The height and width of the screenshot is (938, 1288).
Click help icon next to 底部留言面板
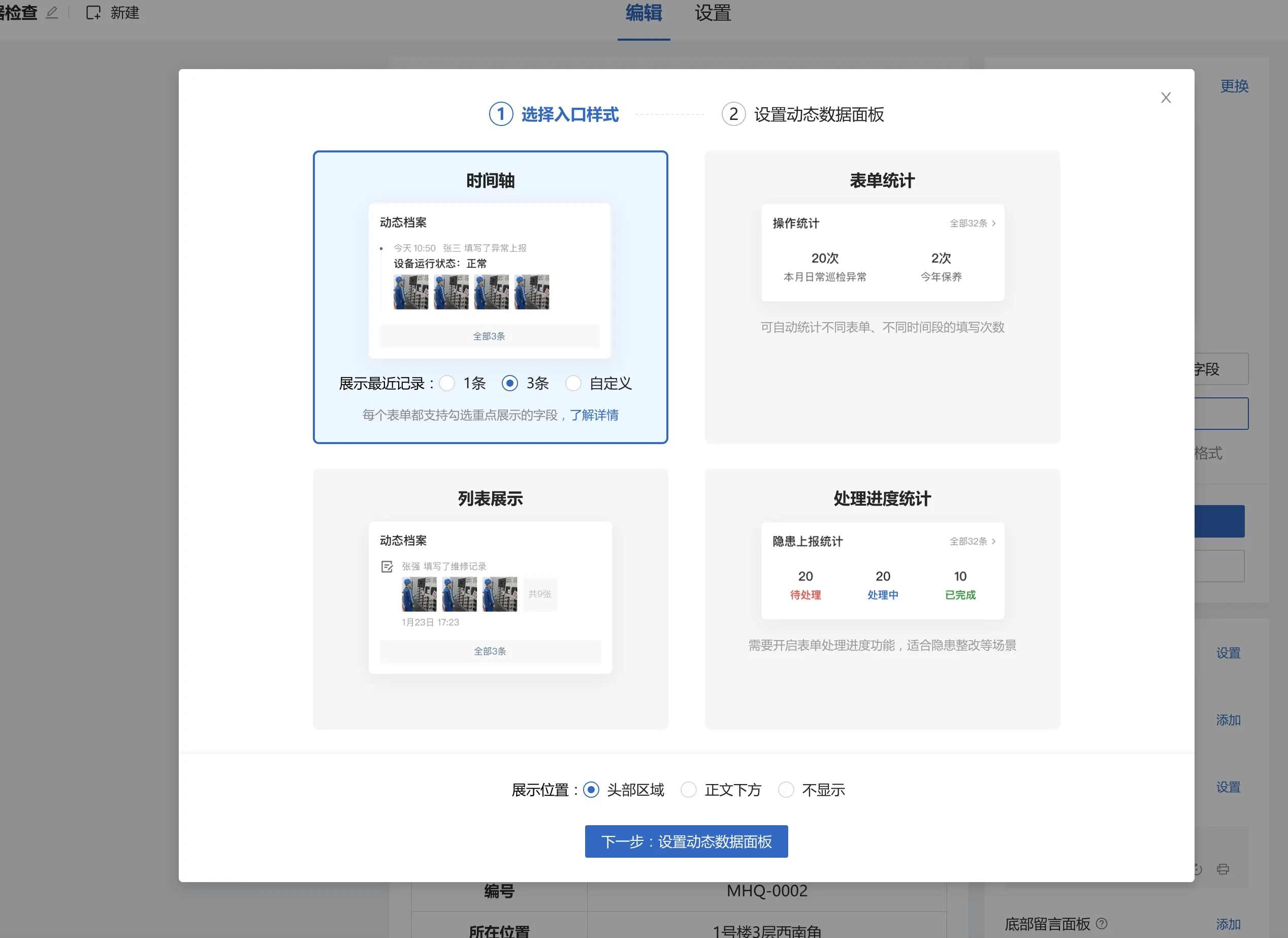pos(1101,923)
